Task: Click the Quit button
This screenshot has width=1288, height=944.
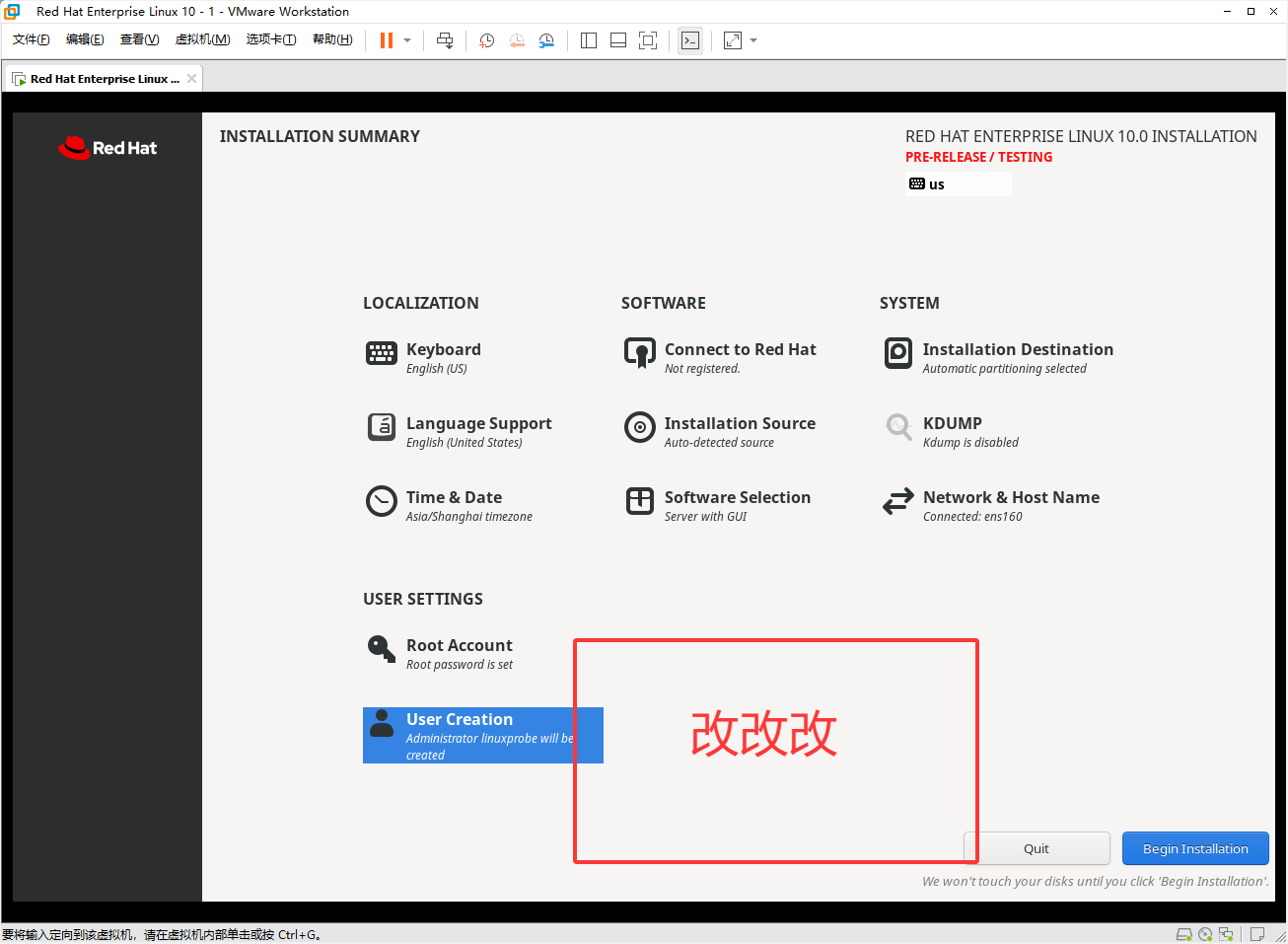Action: [1037, 848]
